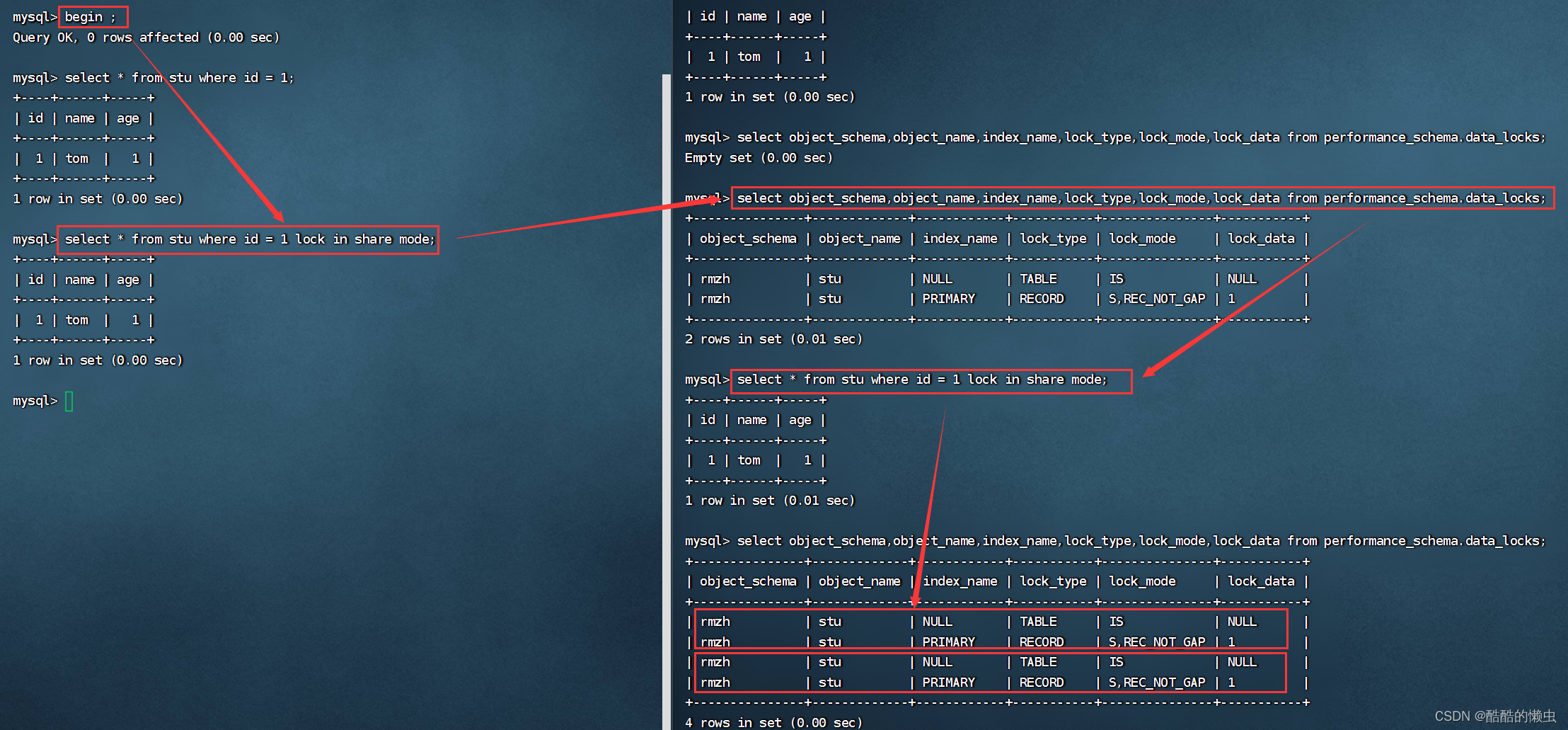Click 'Query OK, 0 rows affected' message
This screenshot has height=730, width=1568.
pos(106,38)
